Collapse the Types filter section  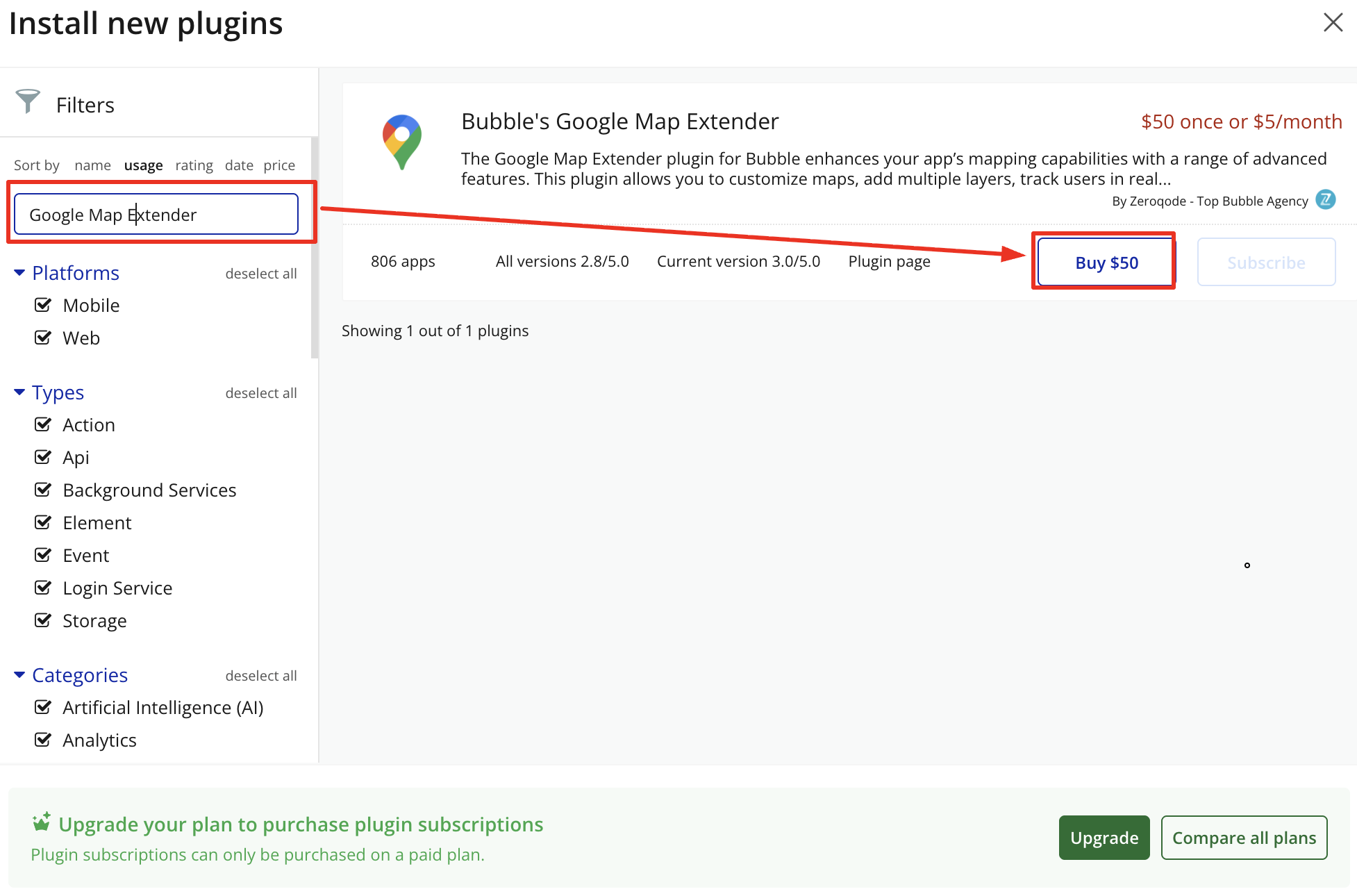[19, 392]
